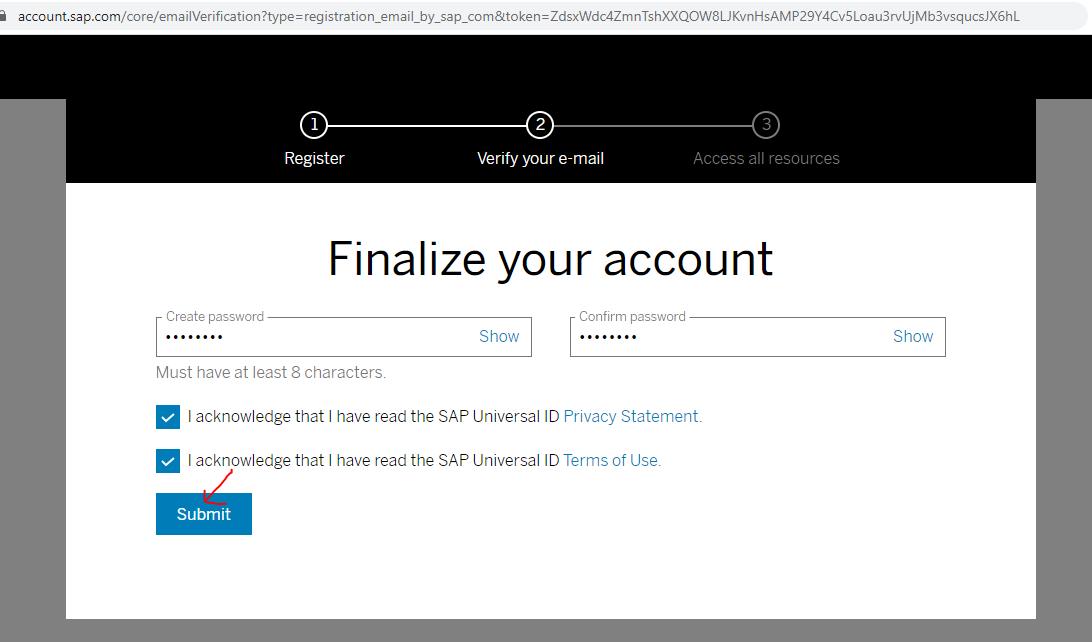
Task: Click the 'Register' step label
Action: pyautogui.click(x=314, y=159)
